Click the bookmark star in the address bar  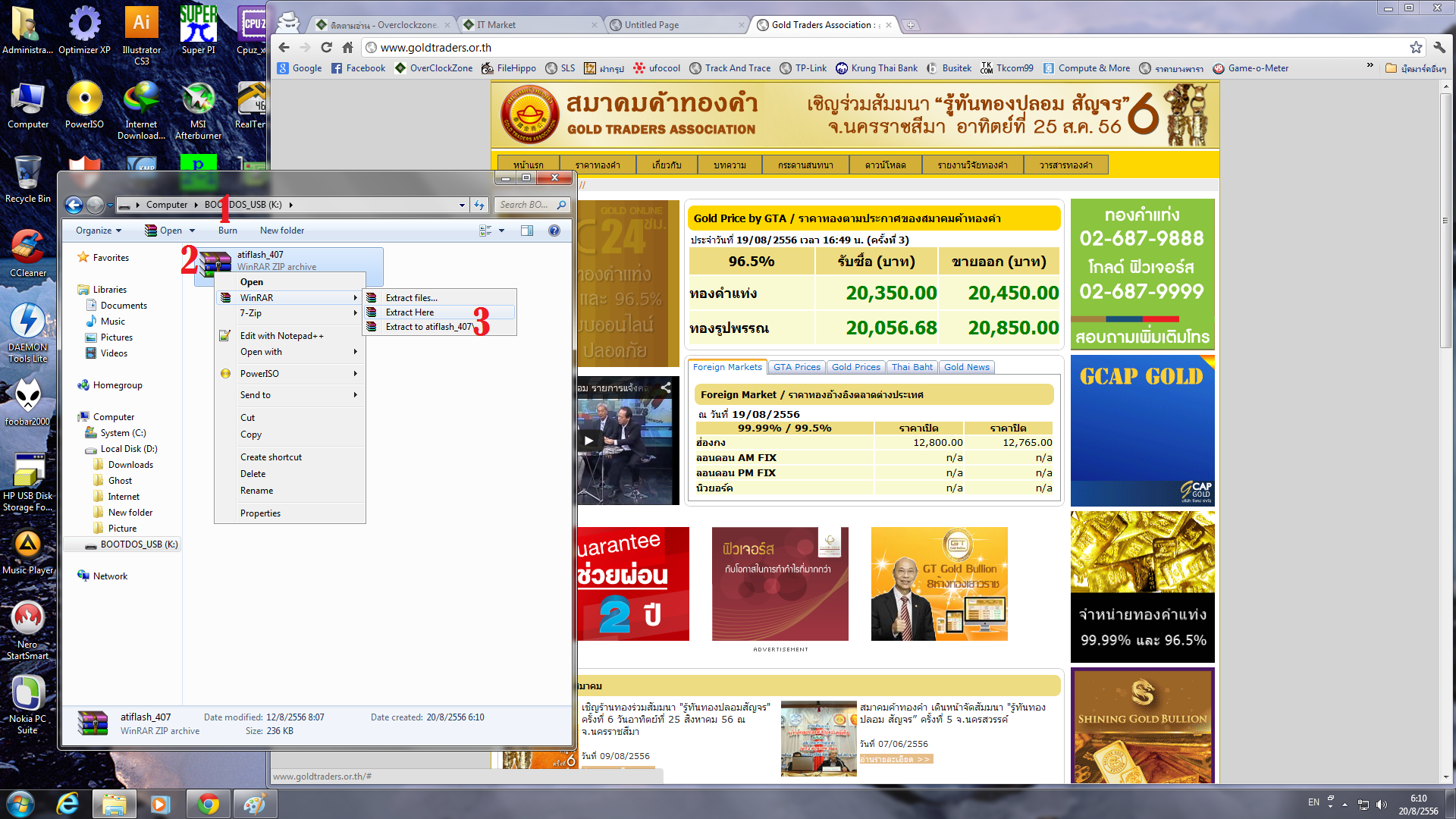pos(1415,47)
